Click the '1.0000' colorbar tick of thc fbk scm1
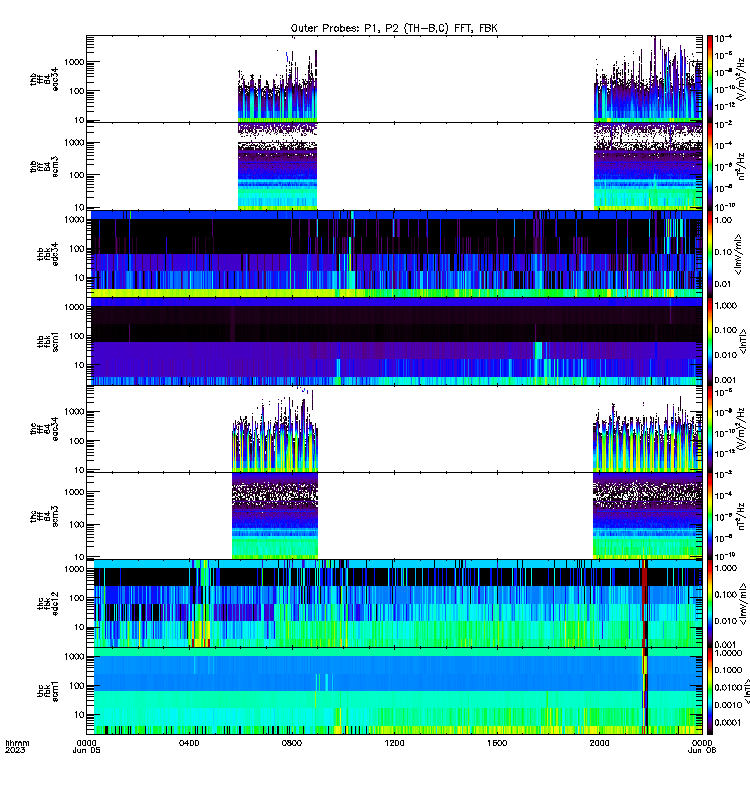 (728, 653)
